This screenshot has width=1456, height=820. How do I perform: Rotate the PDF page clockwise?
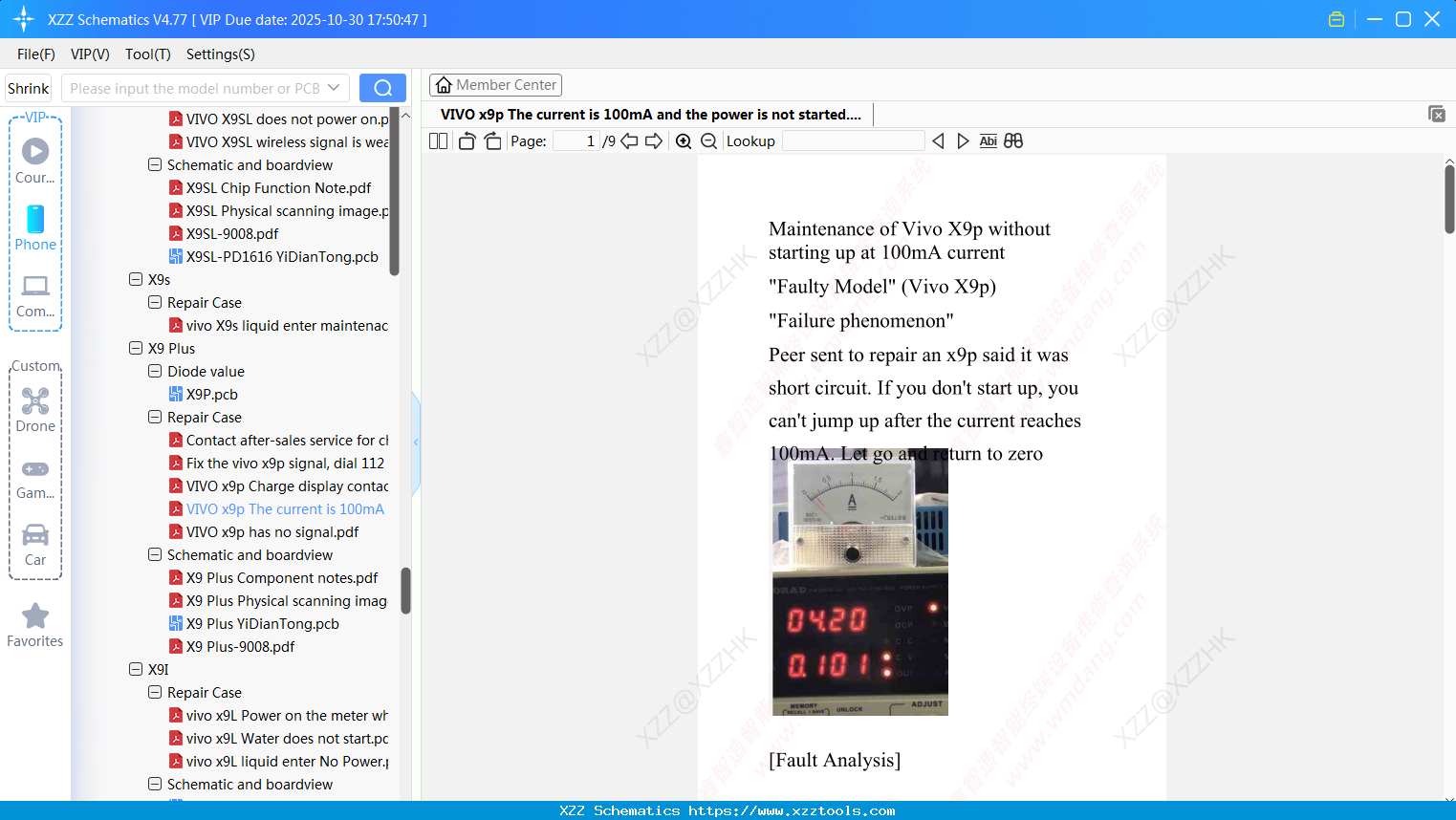point(491,140)
